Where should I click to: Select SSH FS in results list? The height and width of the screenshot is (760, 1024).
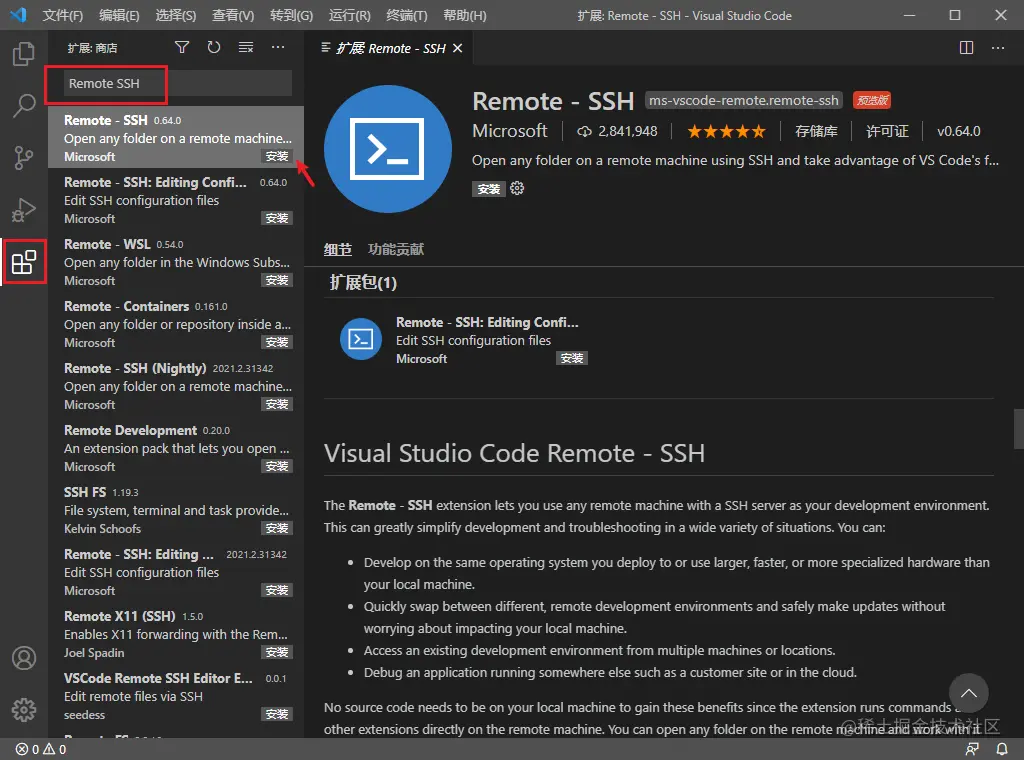click(176, 510)
